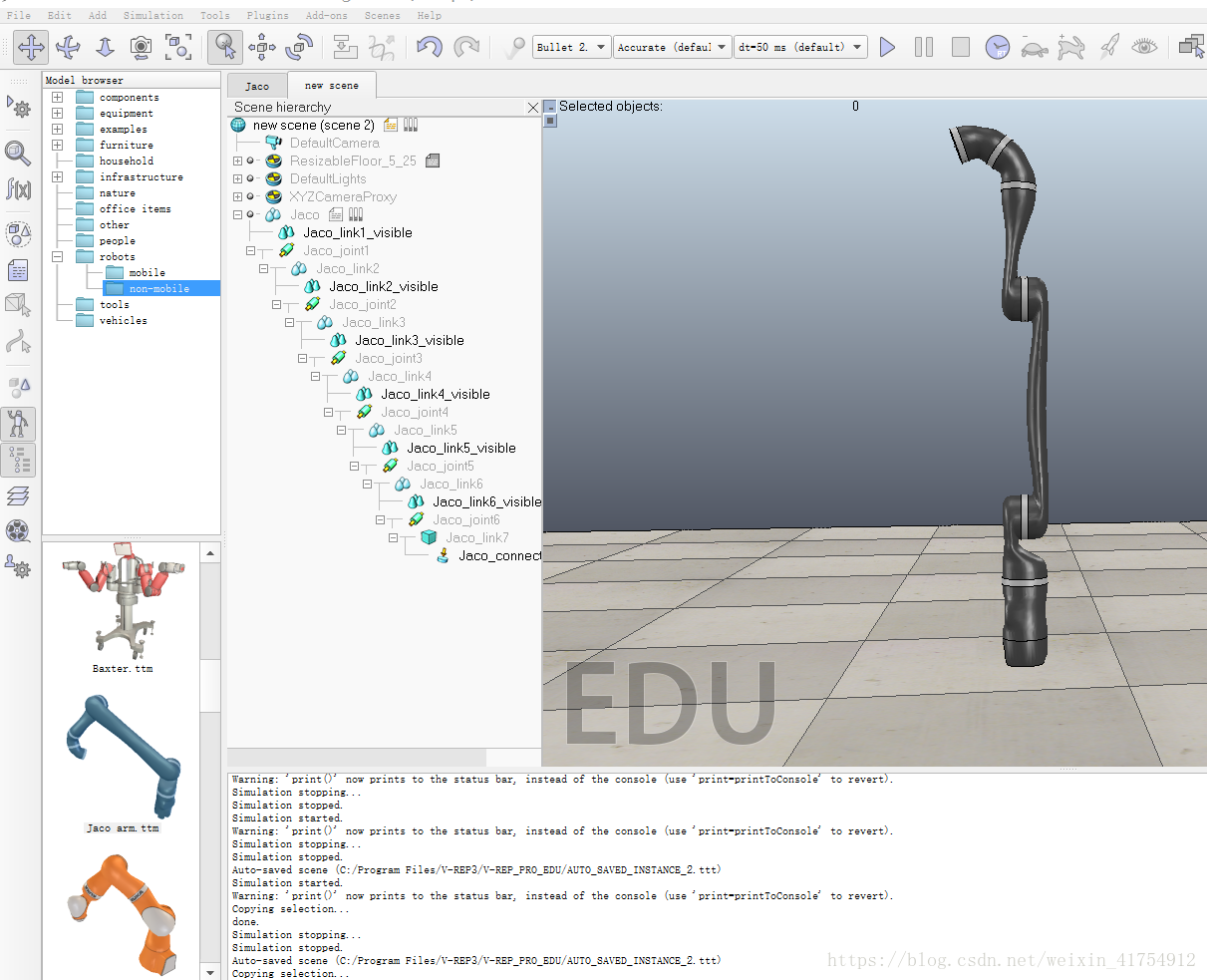Close the Scene hierarchy panel

(x=533, y=107)
